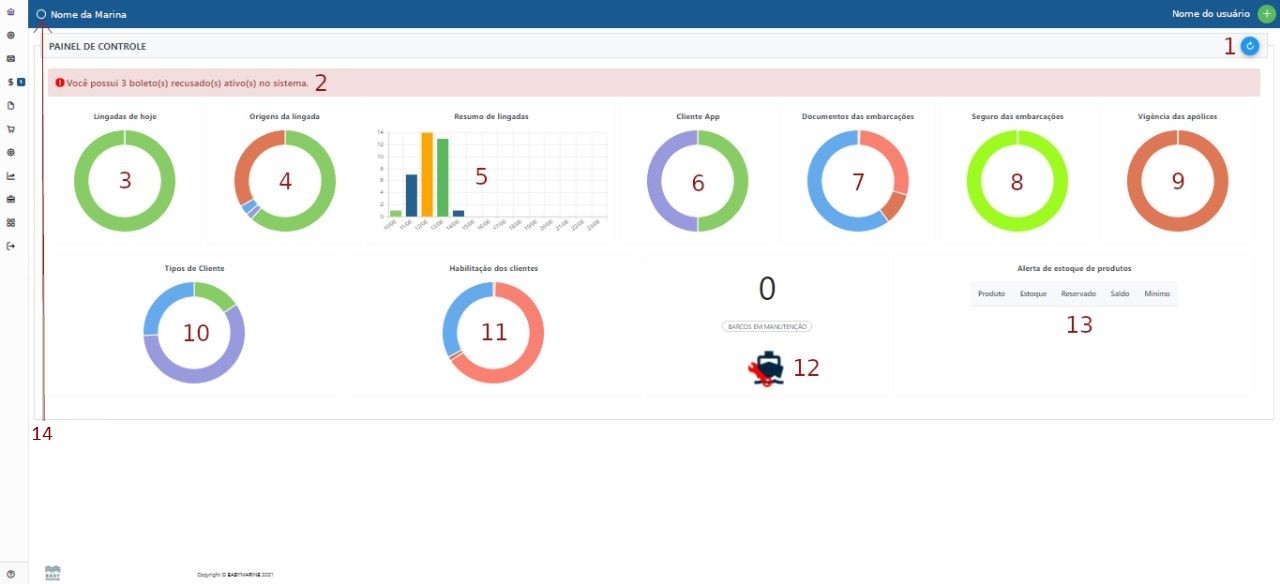The height and width of the screenshot is (584, 1280).
Task: Click the tallest orange bar in Resumo de lingadas
Action: 426,174
